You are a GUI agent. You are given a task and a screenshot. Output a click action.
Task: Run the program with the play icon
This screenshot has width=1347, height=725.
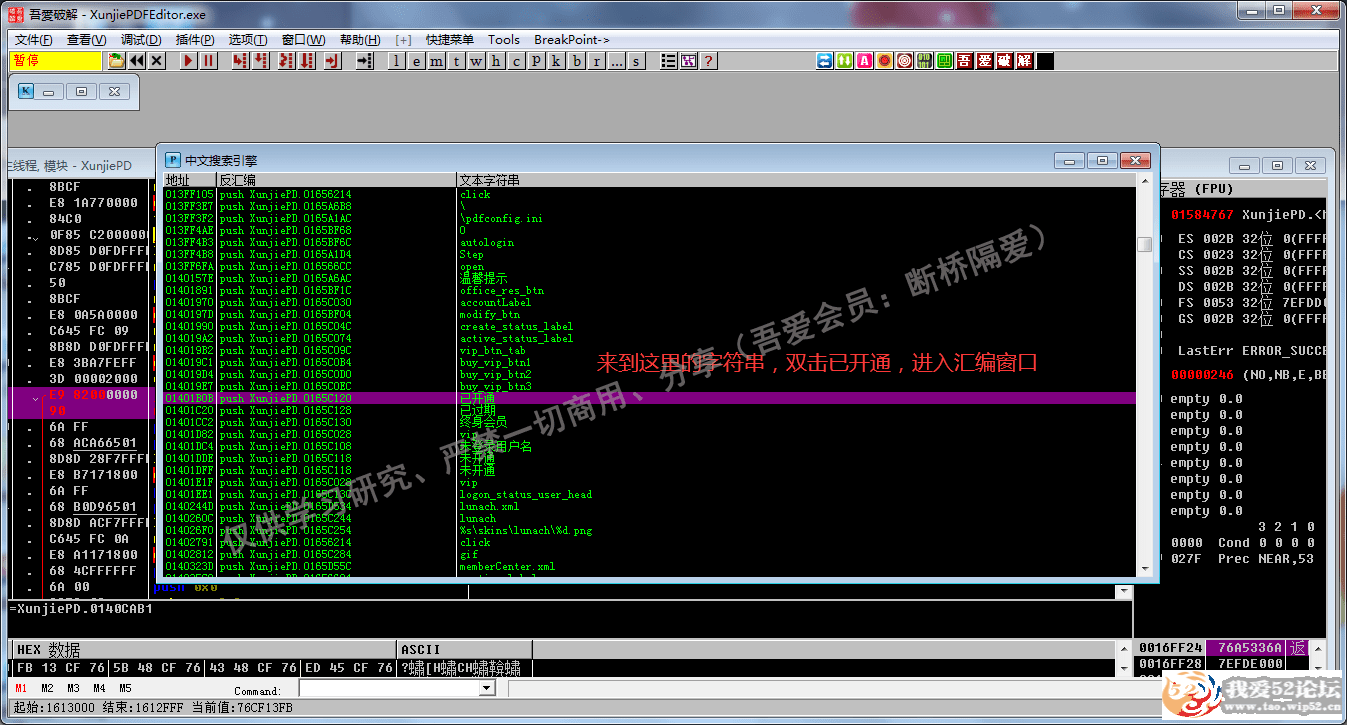point(188,61)
